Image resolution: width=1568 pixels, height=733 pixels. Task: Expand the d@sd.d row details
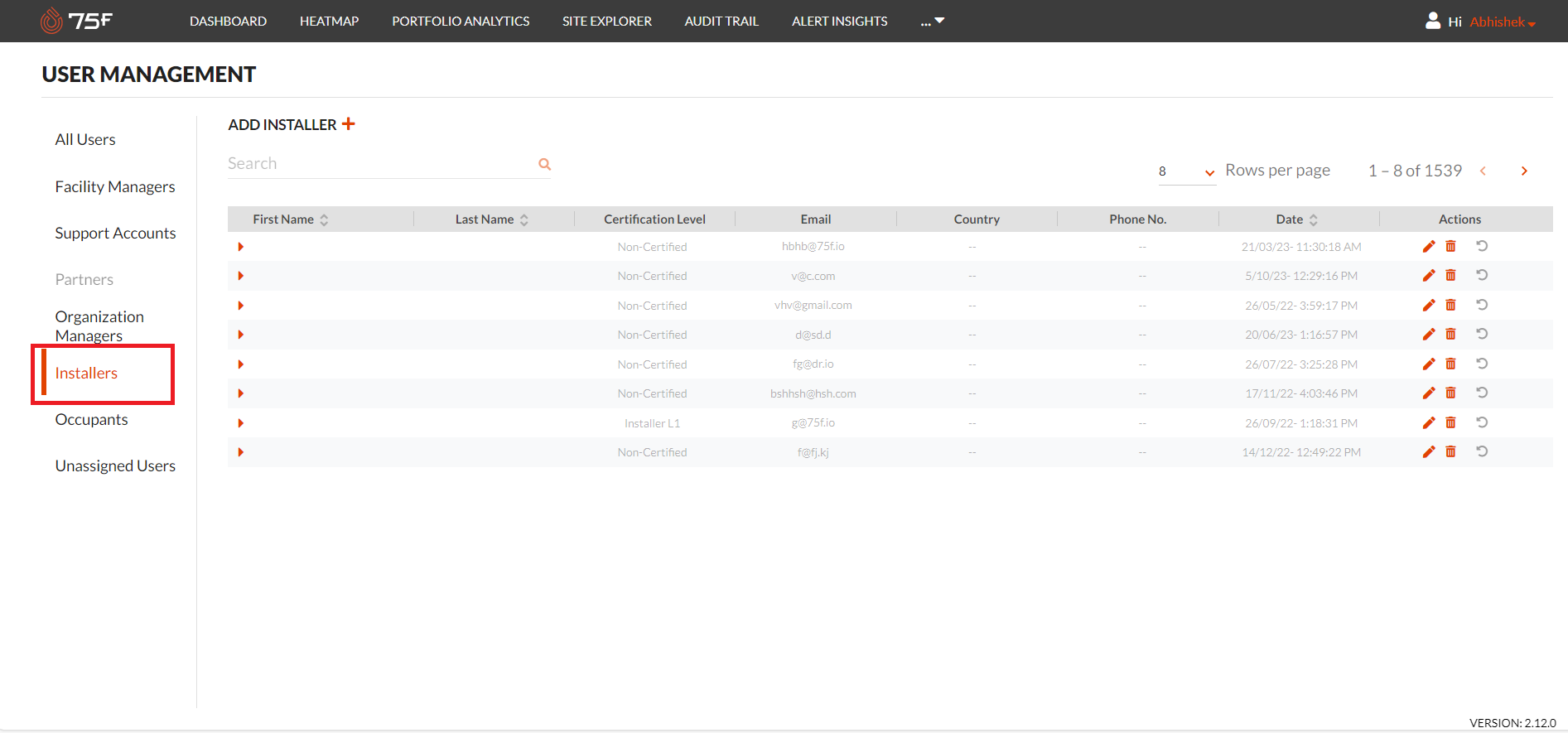click(x=240, y=335)
